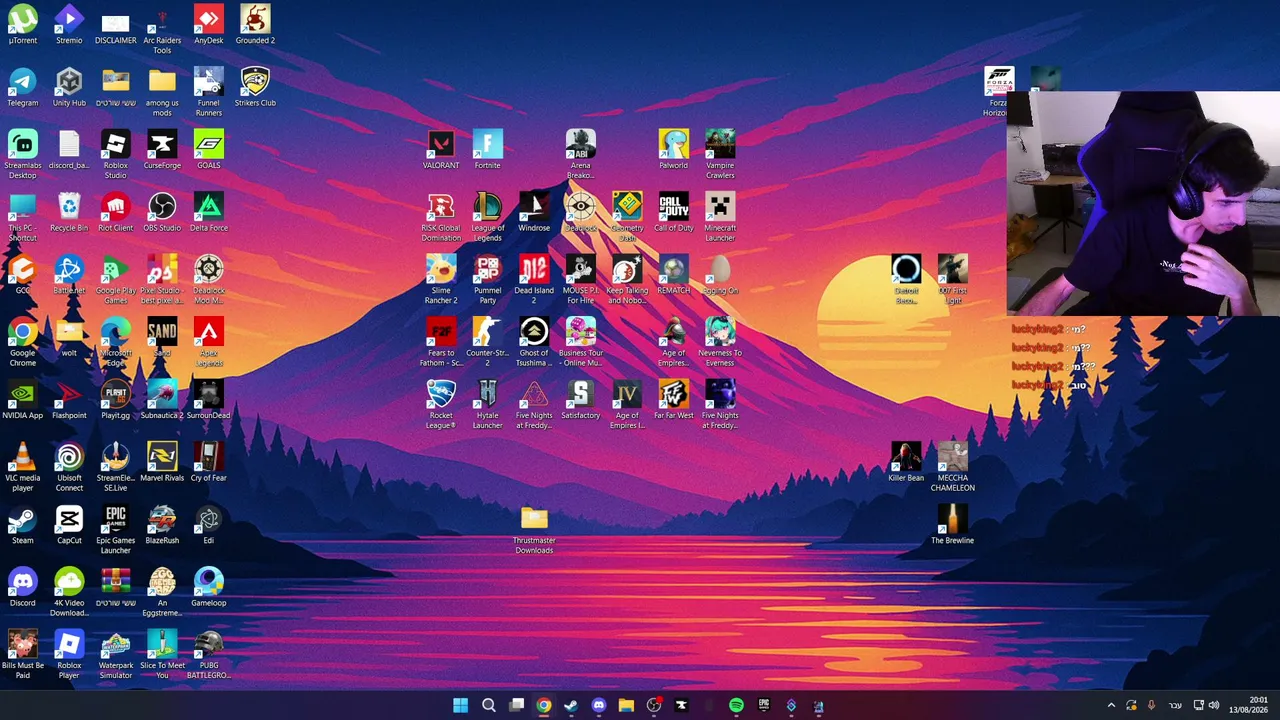Select the PUBG BATTLEGROUNDS desktop icon
This screenshot has width=1280, height=720.
point(208,655)
